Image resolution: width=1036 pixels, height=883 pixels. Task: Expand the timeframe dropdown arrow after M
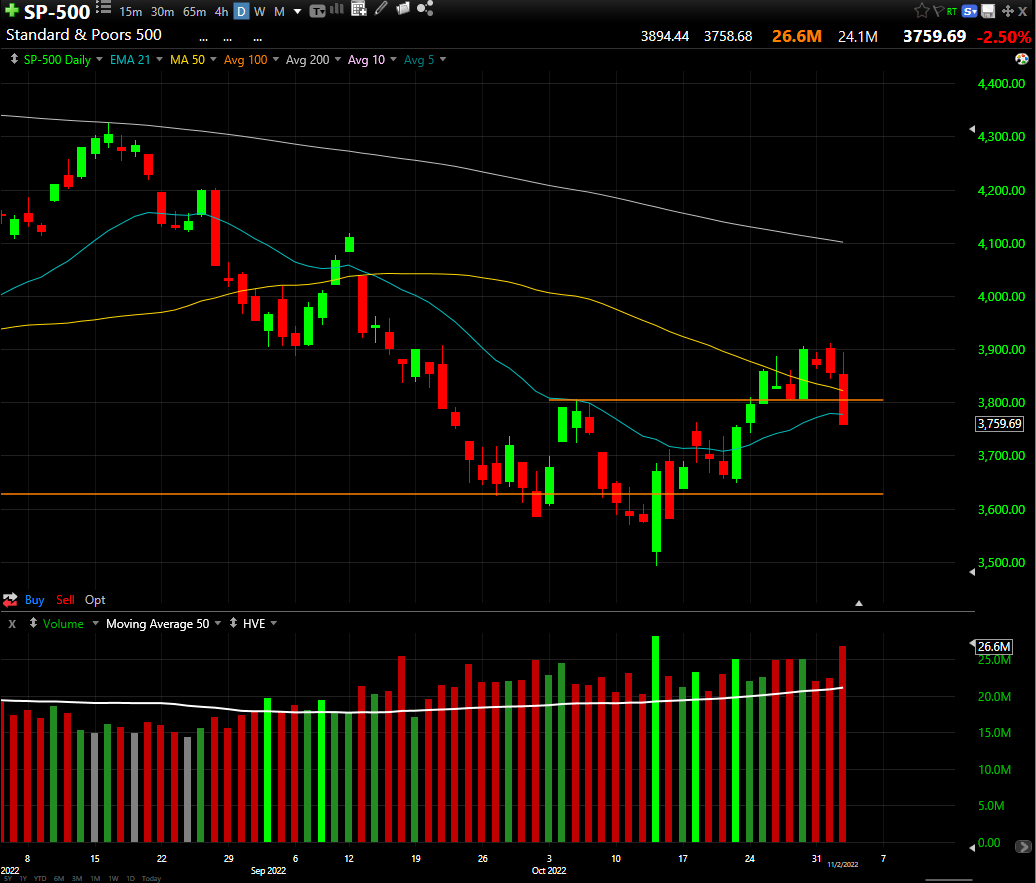tap(297, 12)
